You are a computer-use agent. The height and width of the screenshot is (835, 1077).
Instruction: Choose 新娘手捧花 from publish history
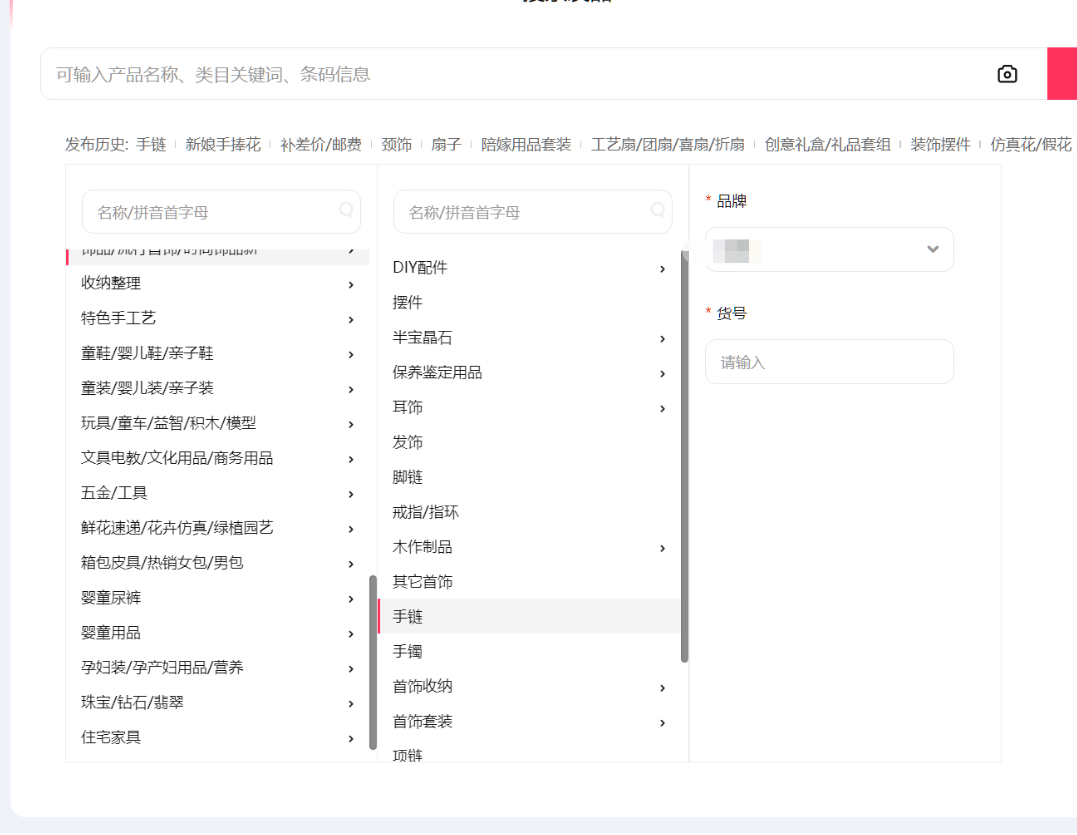(223, 145)
